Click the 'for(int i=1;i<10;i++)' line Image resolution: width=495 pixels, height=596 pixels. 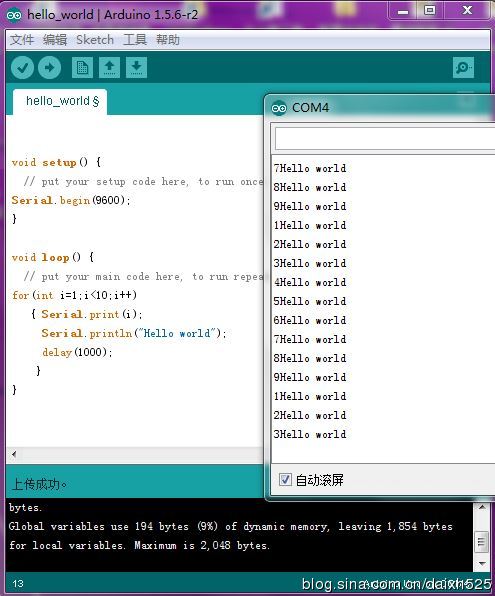(x=74, y=295)
